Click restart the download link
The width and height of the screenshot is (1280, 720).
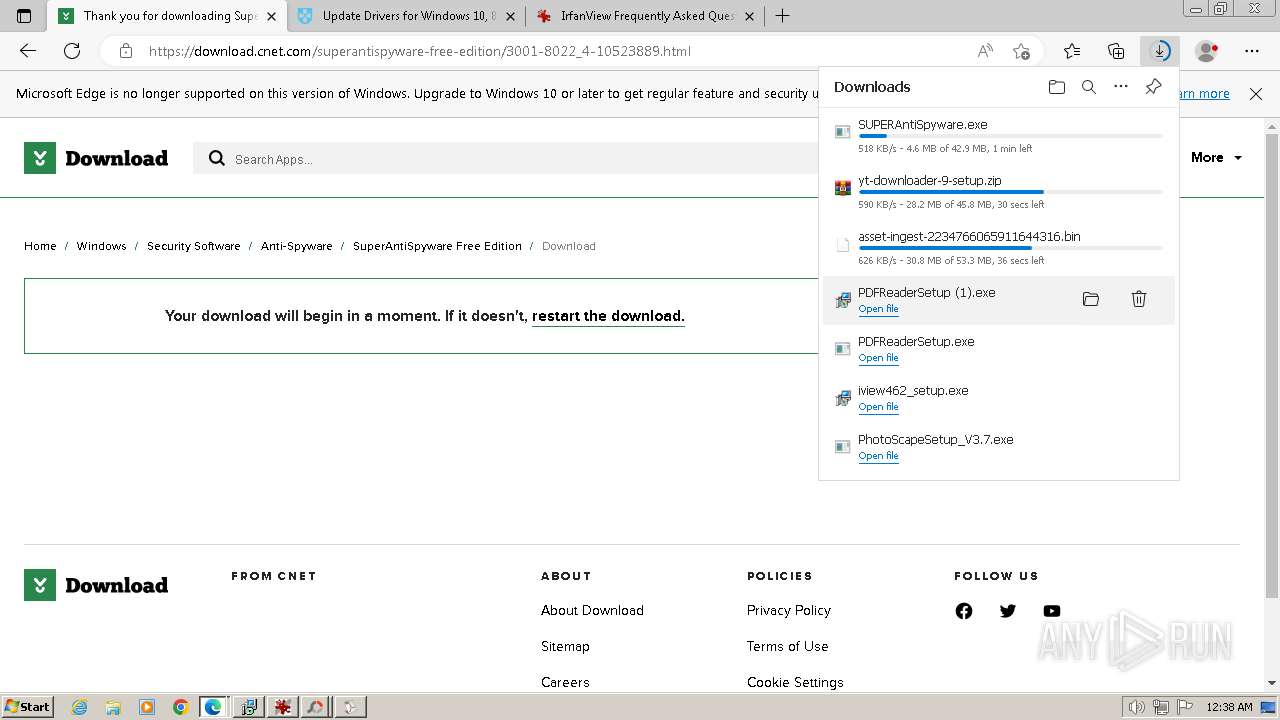pos(608,316)
